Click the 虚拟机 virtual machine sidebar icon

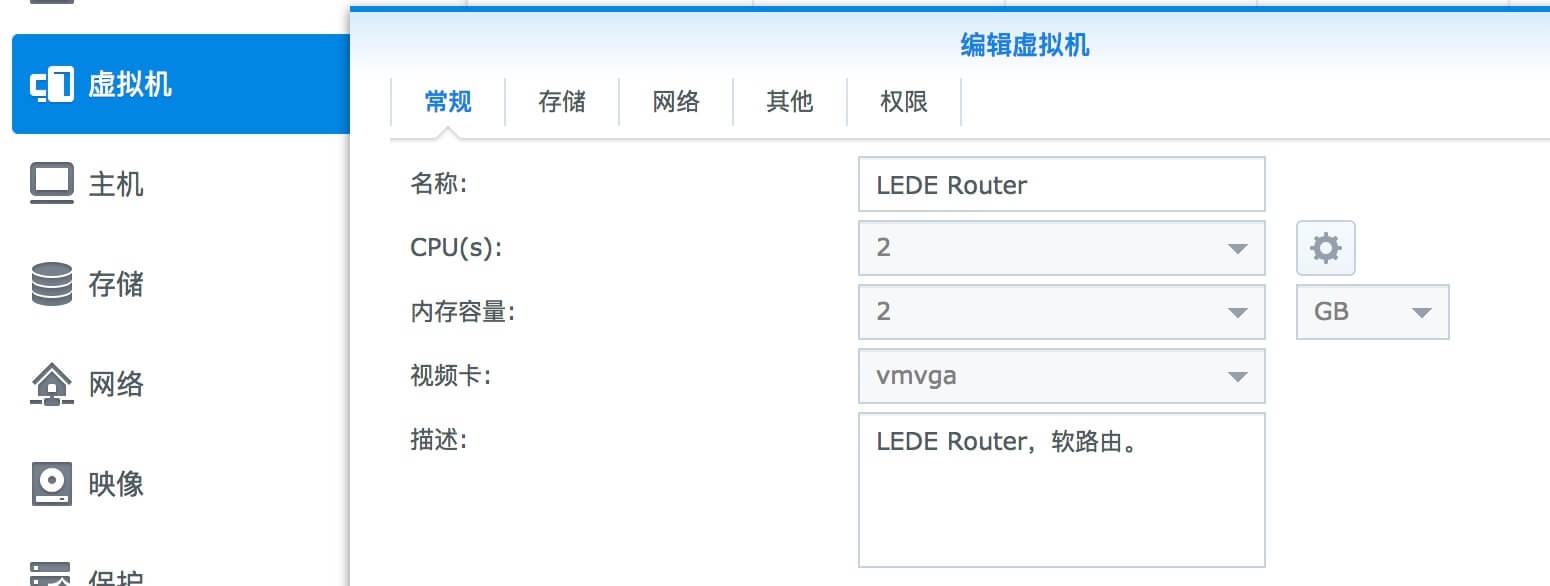click(52, 85)
